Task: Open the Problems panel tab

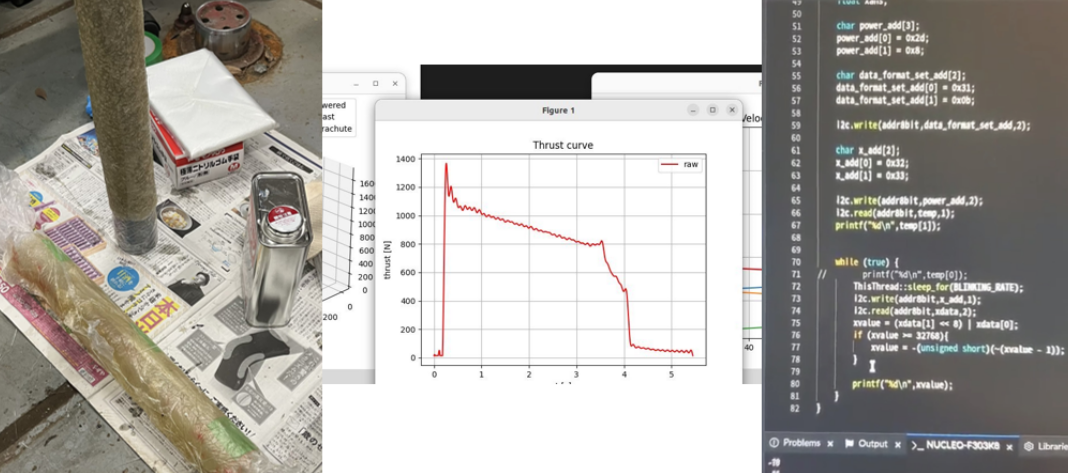Action: pyautogui.click(x=801, y=443)
